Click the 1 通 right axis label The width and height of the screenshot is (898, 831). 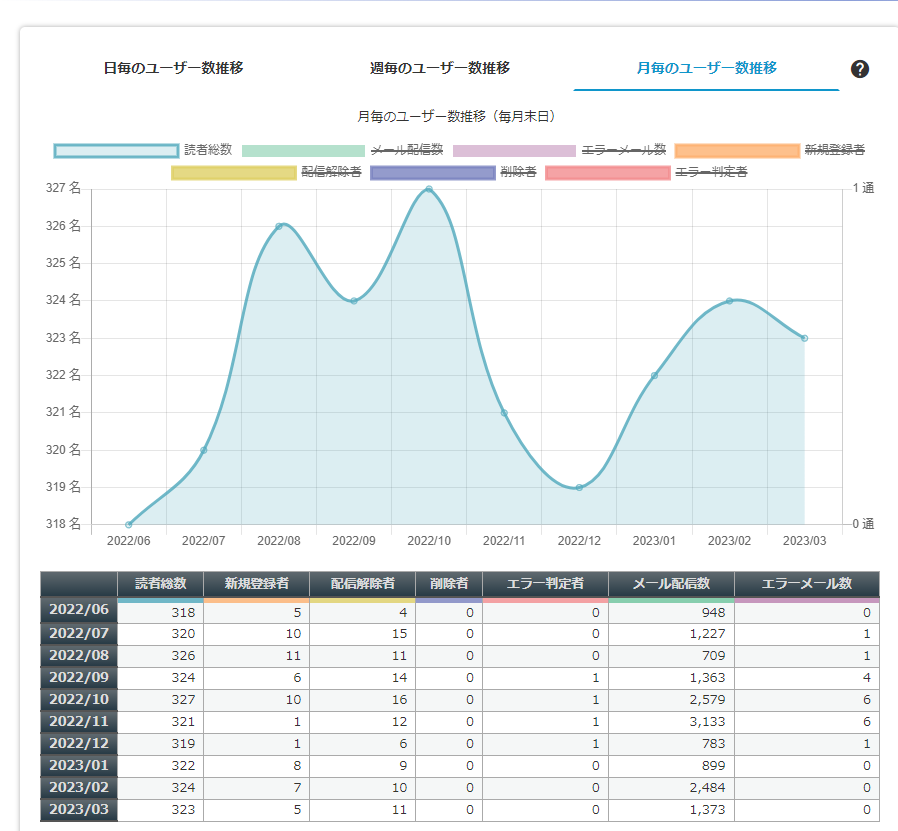point(863,188)
